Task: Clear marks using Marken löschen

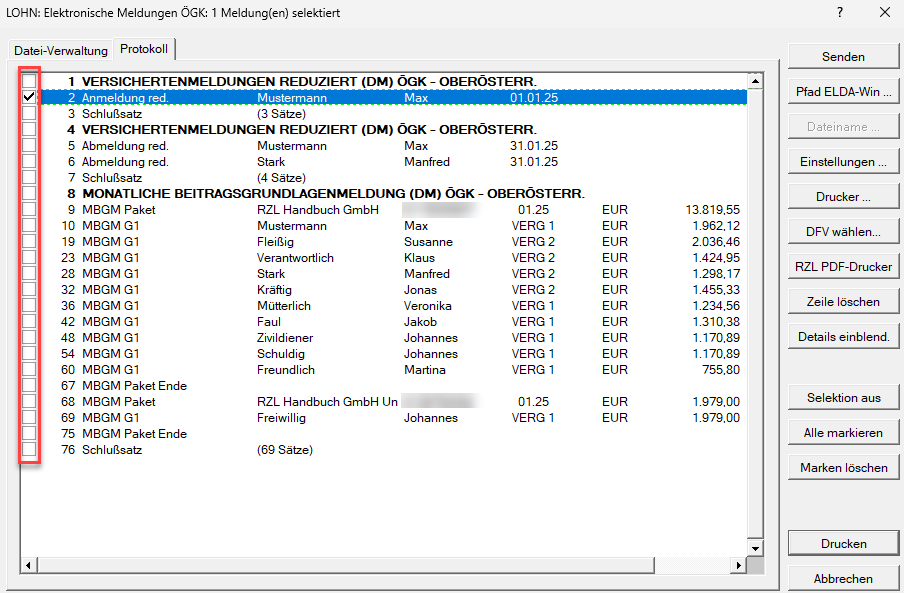Action: click(x=843, y=468)
